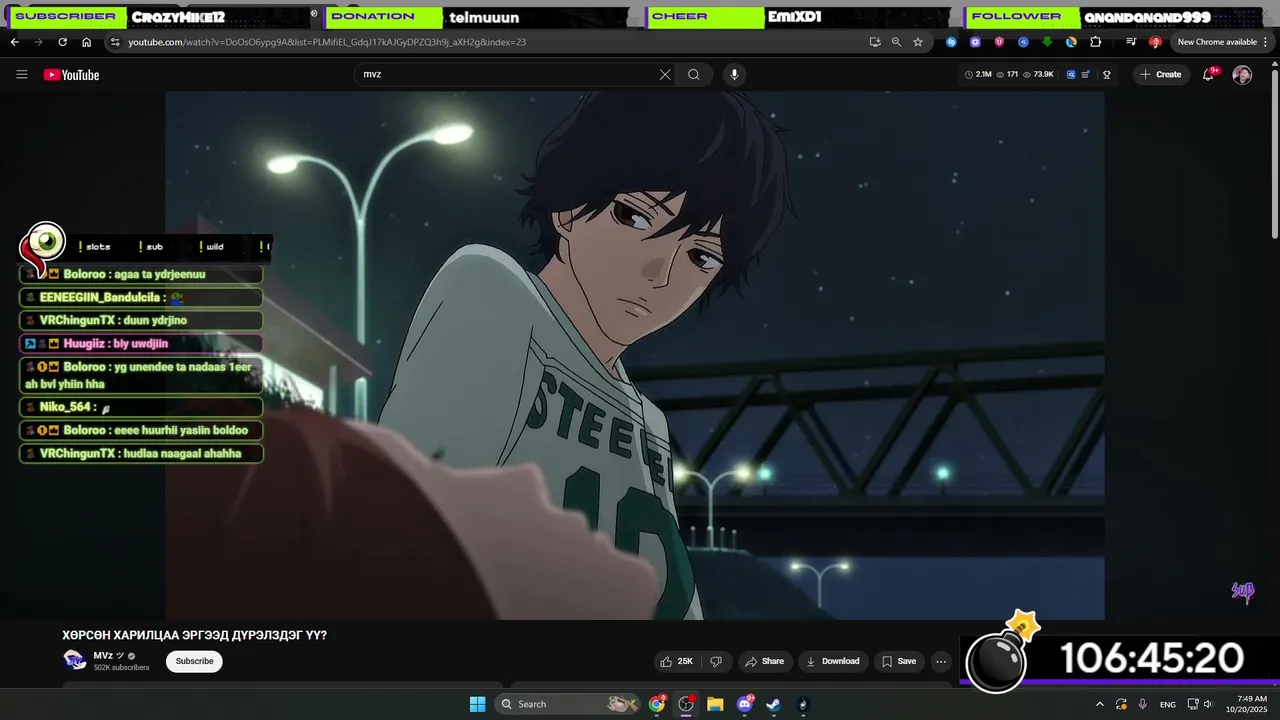Switch the ENG input language indicator
This screenshot has height=720, width=1280.
coord(1168,704)
